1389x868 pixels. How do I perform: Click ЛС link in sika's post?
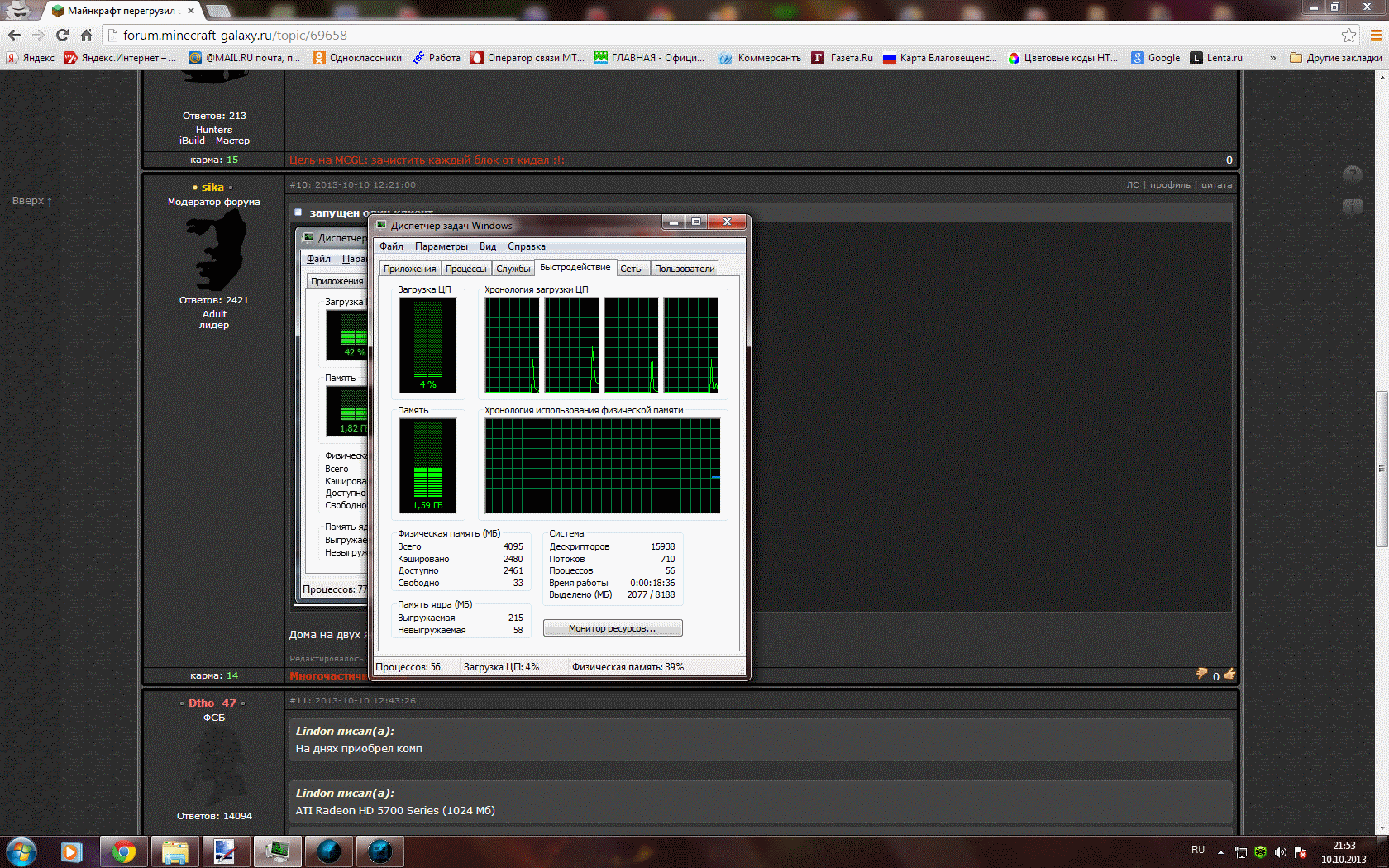[x=1133, y=184]
